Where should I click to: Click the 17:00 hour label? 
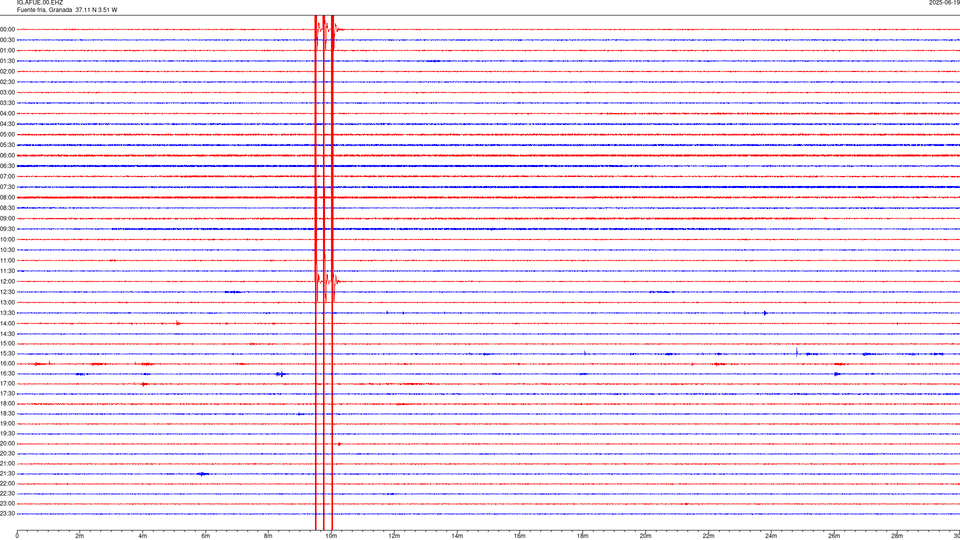coord(7,384)
